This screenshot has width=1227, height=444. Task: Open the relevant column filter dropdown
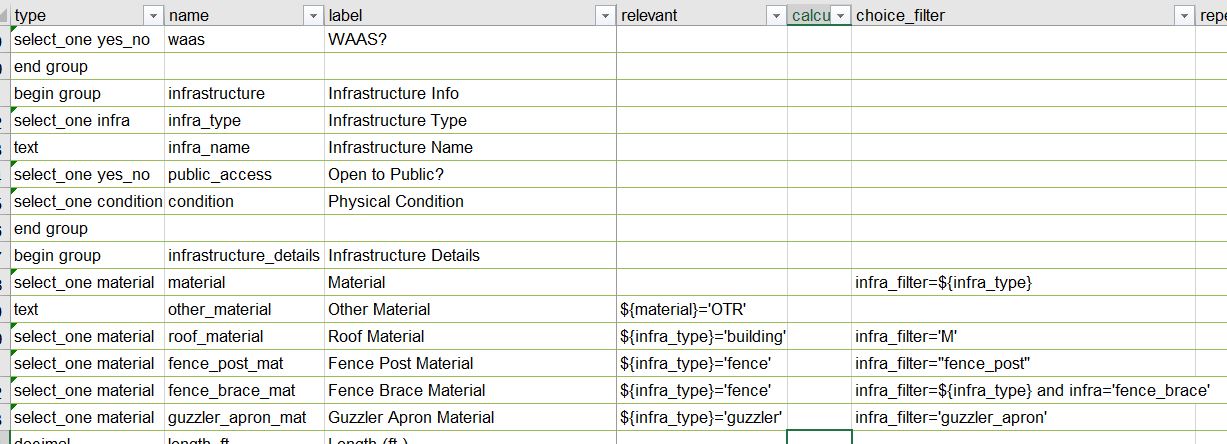click(x=776, y=16)
